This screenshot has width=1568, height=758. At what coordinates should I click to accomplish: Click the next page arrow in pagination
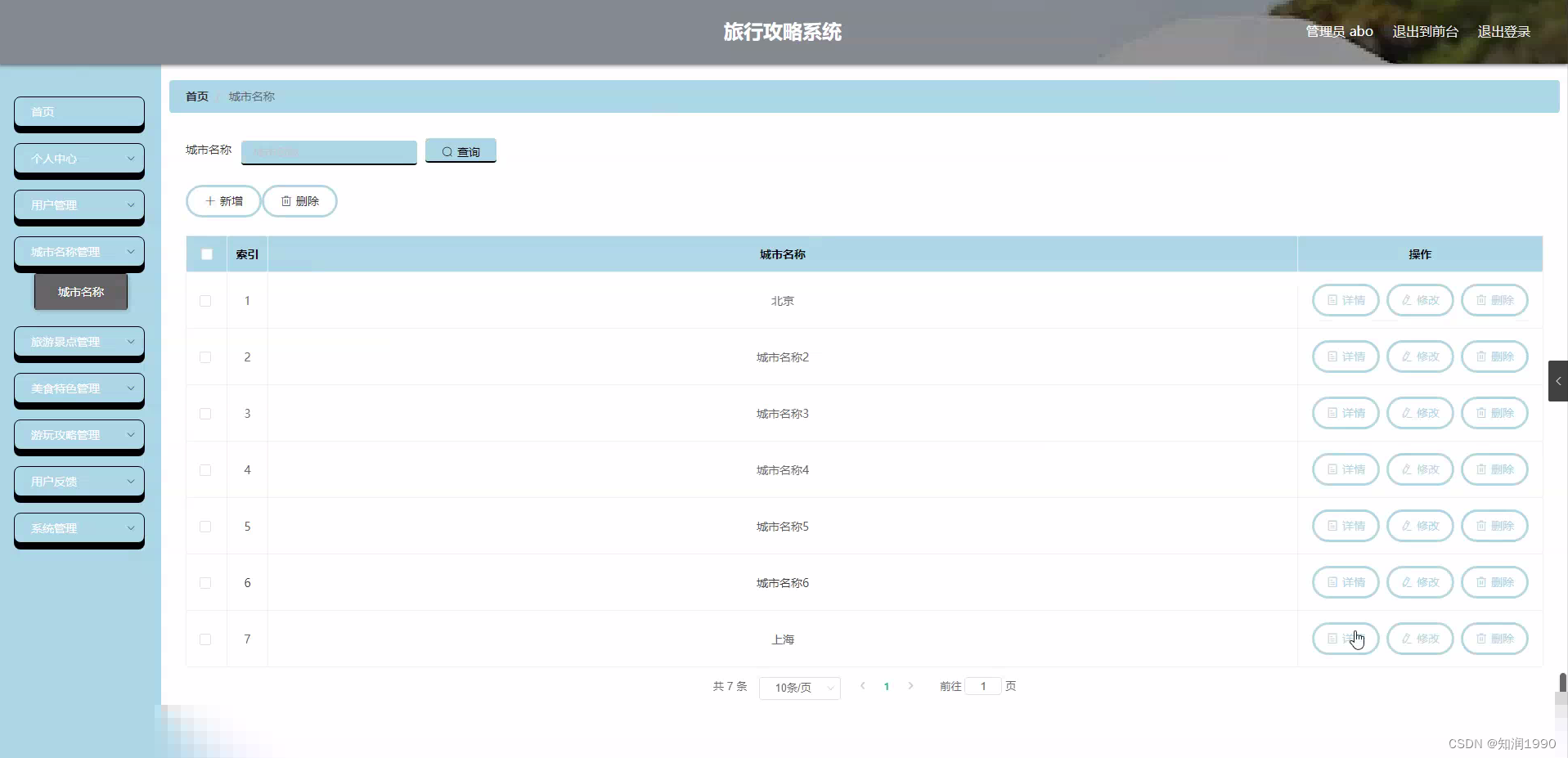pos(911,686)
